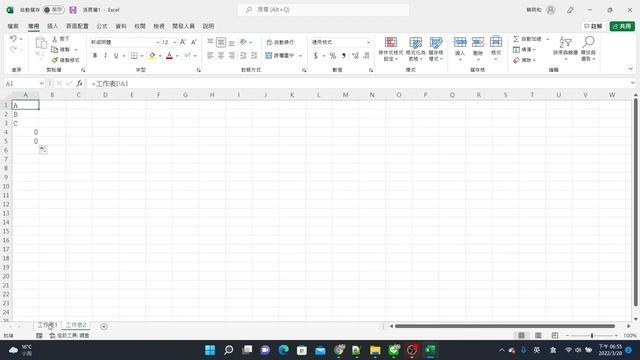Align cell content to top

pos(210,42)
